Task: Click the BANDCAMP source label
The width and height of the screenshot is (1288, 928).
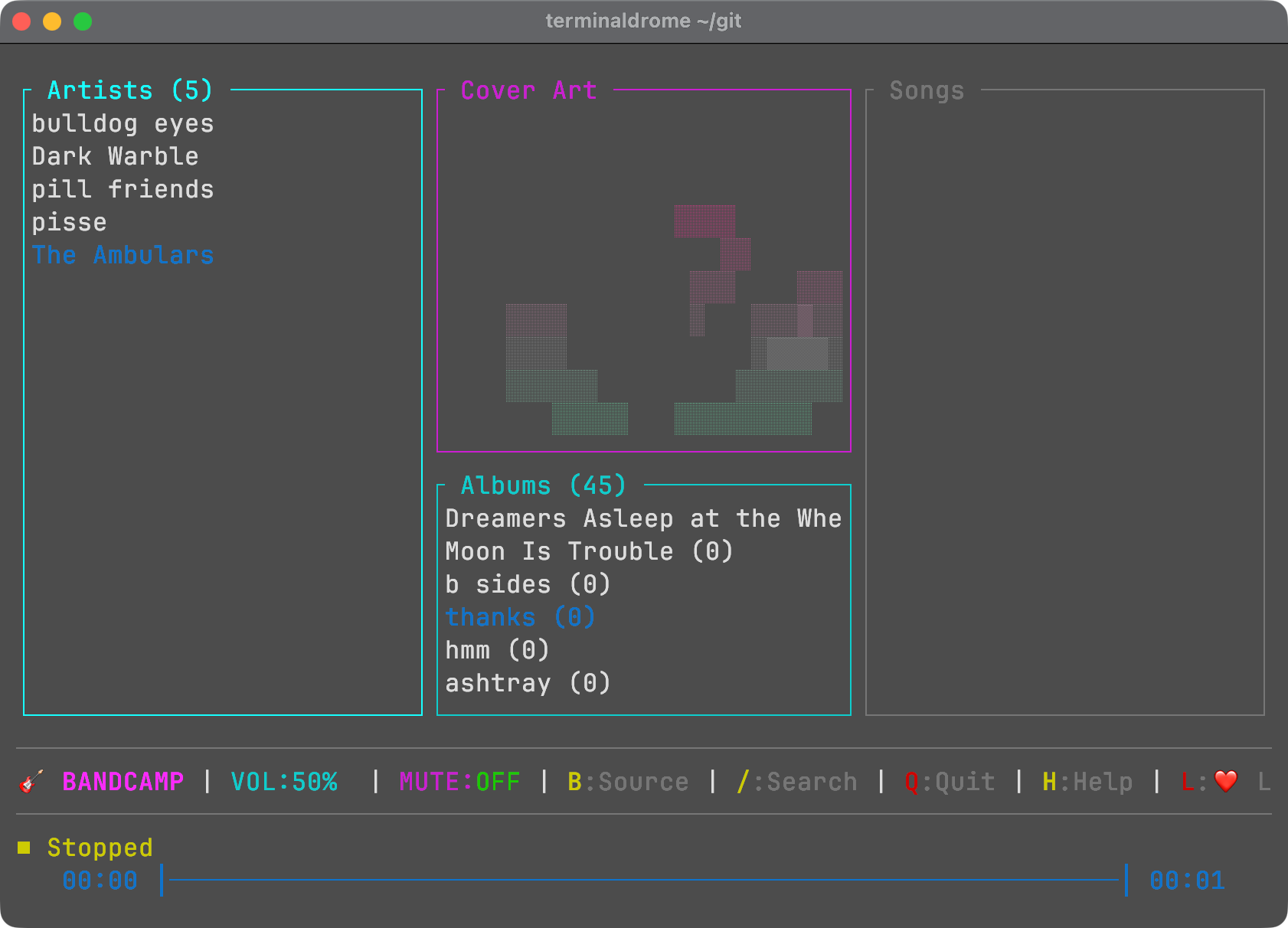Action: 123,782
